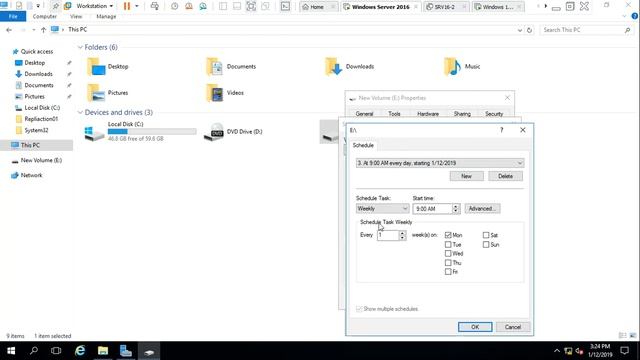640x360 pixels.
Task: Open the VMware Workstation menu dropdown
Action: pos(95,6)
